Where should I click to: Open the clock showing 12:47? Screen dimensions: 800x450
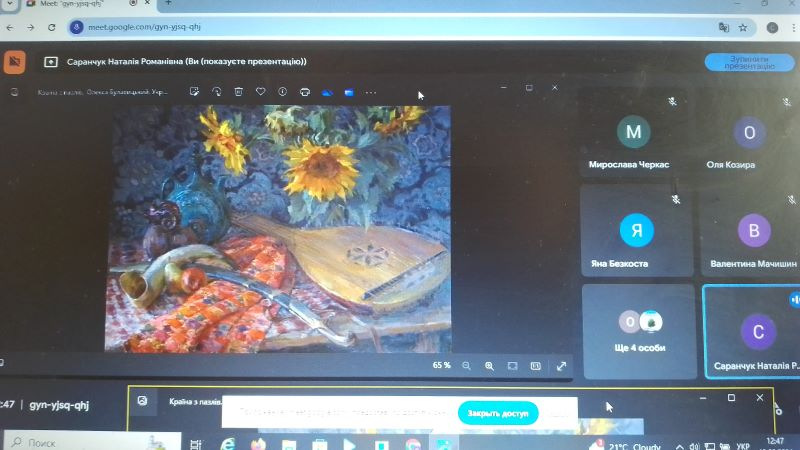(775, 443)
